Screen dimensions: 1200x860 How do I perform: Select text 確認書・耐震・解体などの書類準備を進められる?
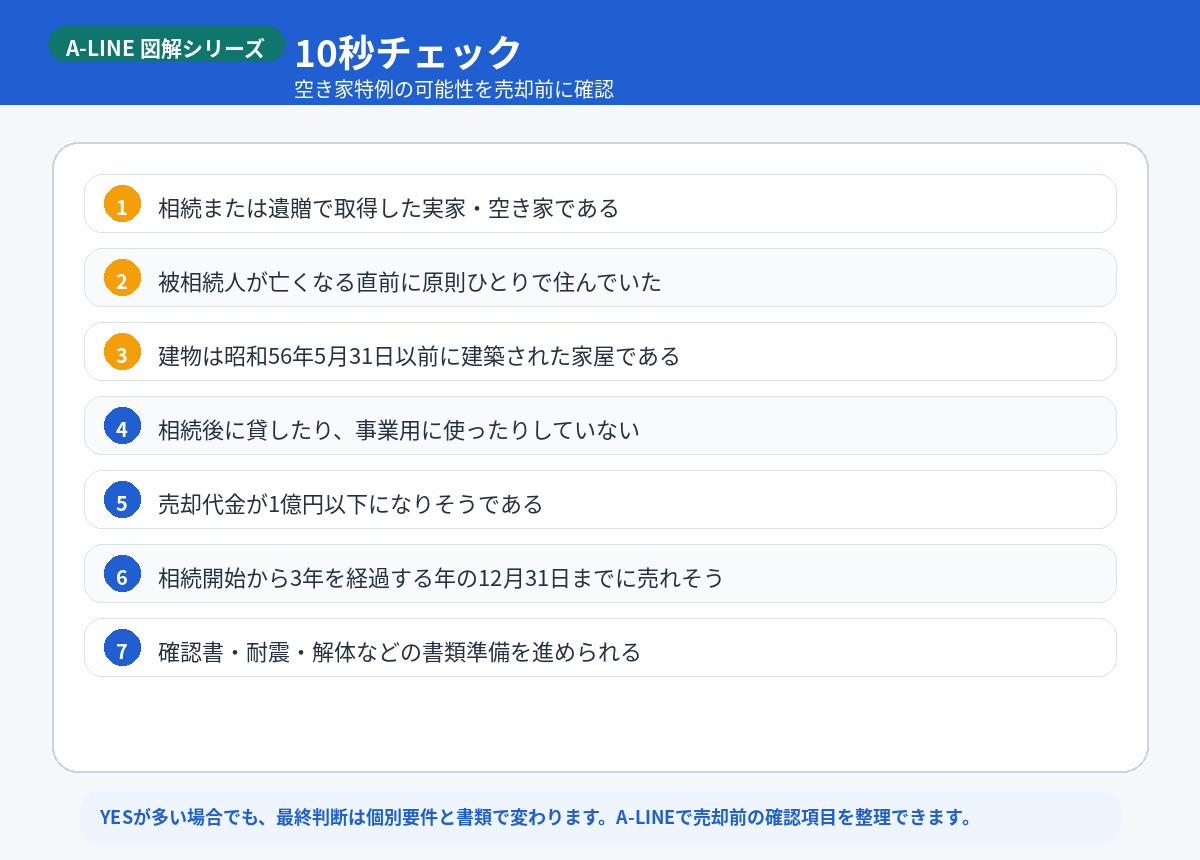399,652
